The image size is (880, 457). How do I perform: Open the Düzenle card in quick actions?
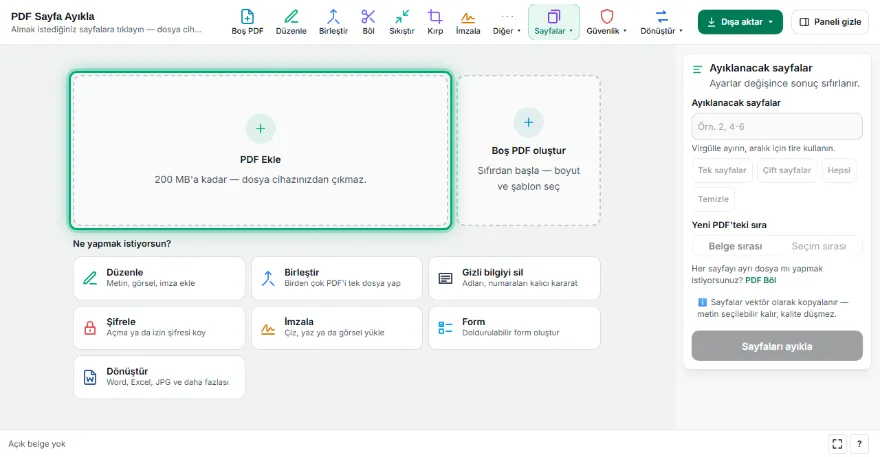pyautogui.click(x=159, y=278)
